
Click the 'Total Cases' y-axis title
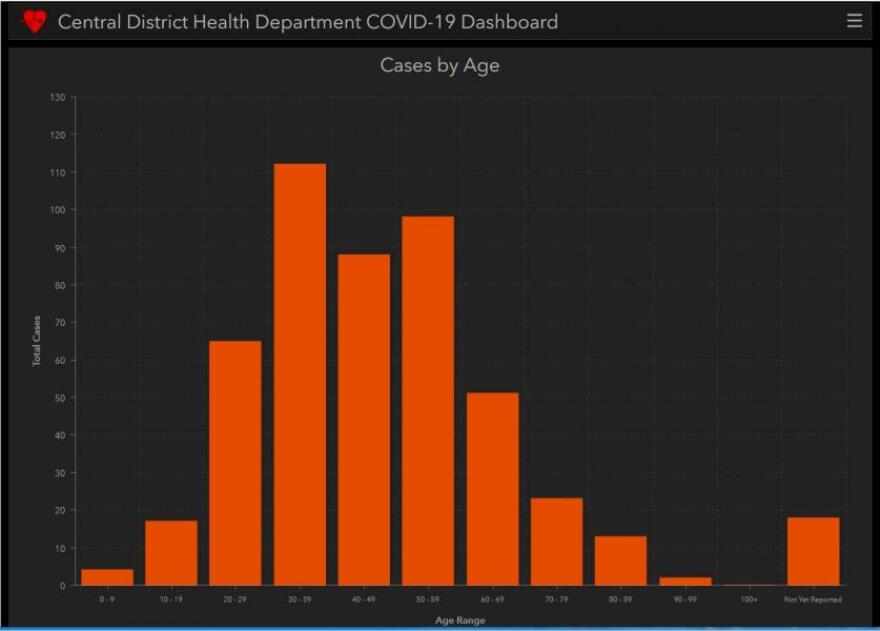point(37,342)
